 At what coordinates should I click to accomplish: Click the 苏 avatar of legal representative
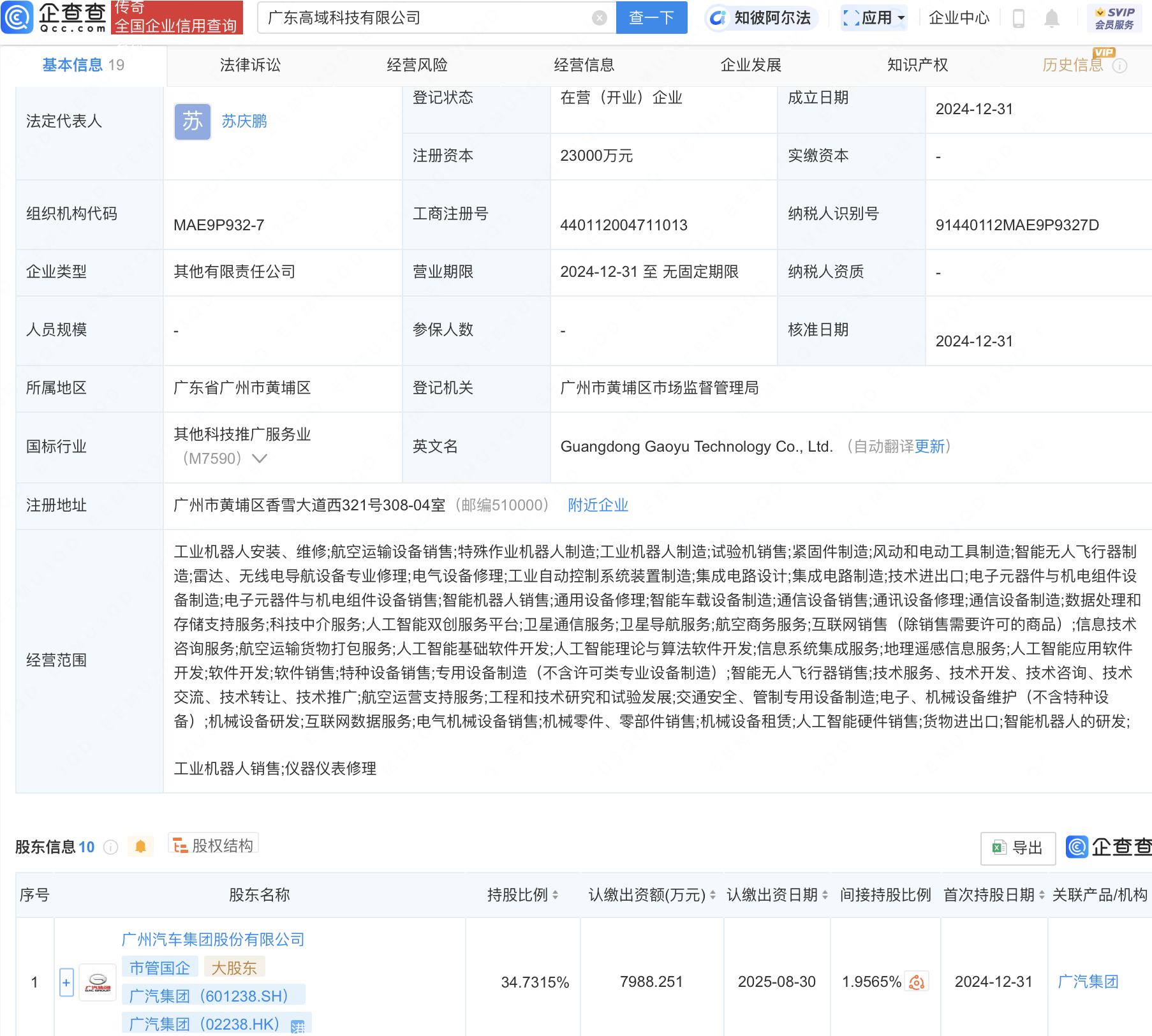tap(192, 121)
